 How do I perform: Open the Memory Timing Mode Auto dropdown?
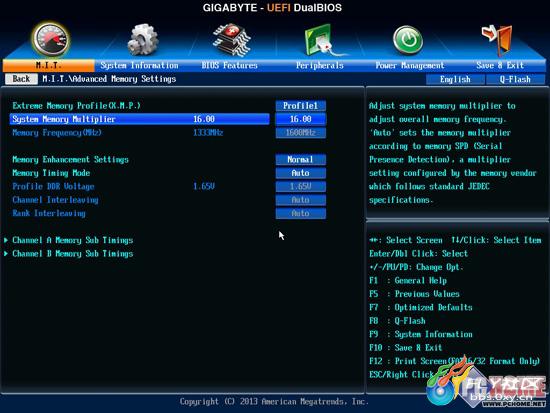tap(301, 173)
